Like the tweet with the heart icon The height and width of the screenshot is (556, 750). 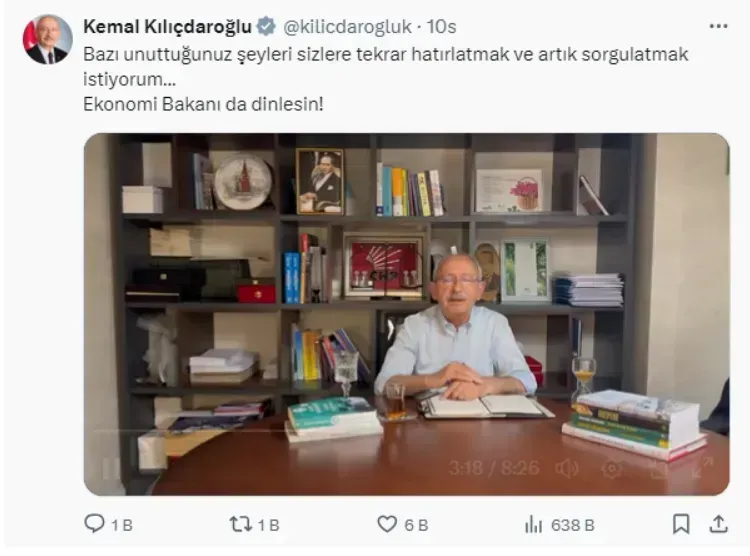[387, 524]
